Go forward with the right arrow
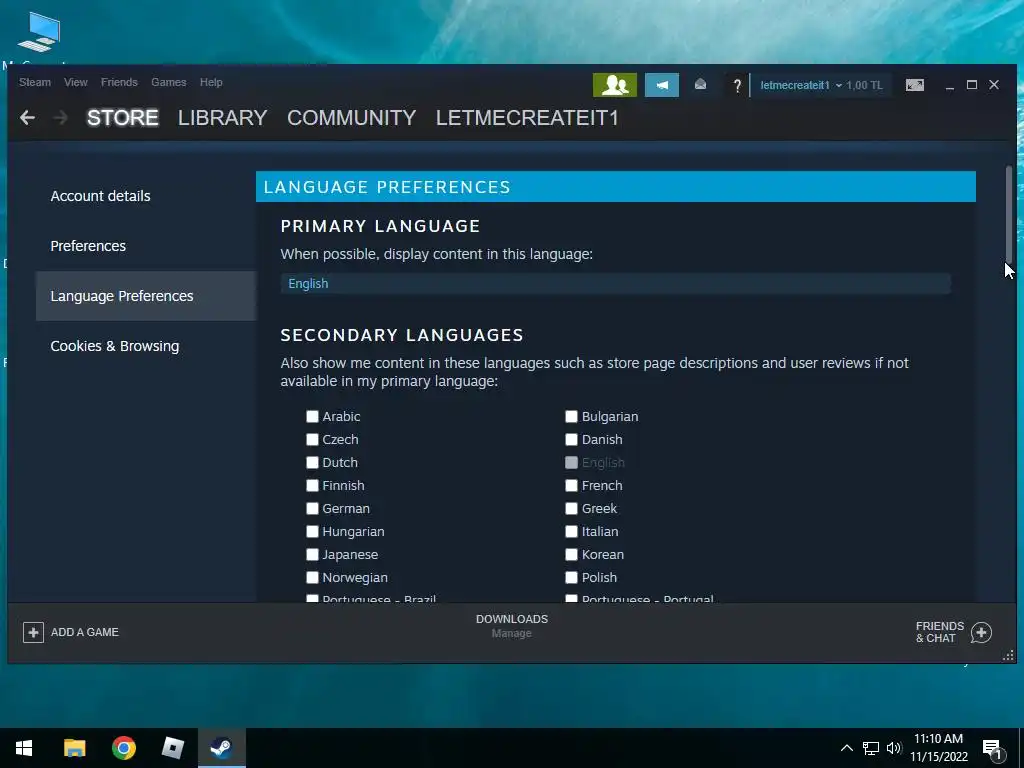This screenshot has height=768, width=1024. 60,118
